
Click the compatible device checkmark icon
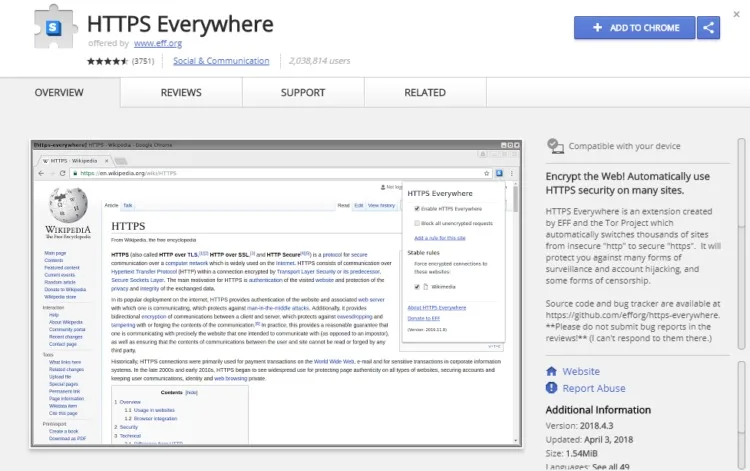point(555,146)
